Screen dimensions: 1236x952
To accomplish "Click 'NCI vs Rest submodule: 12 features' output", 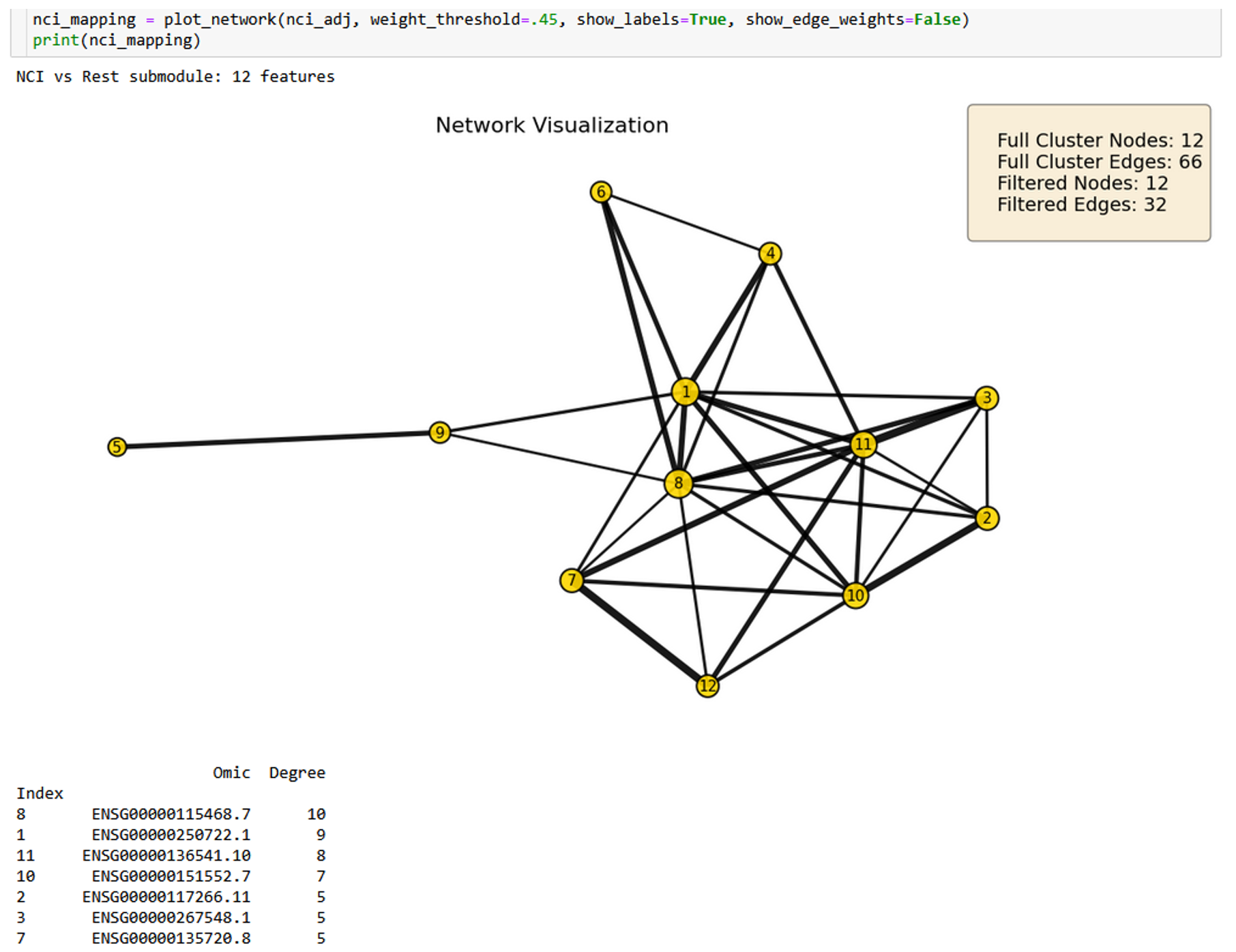I will pyautogui.click(x=175, y=76).
